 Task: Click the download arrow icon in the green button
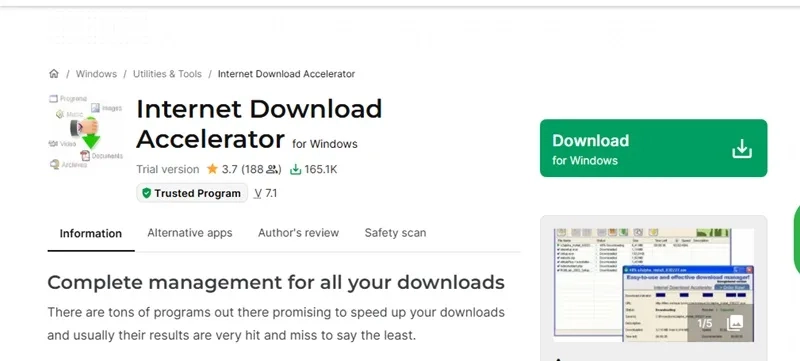tap(742, 148)
